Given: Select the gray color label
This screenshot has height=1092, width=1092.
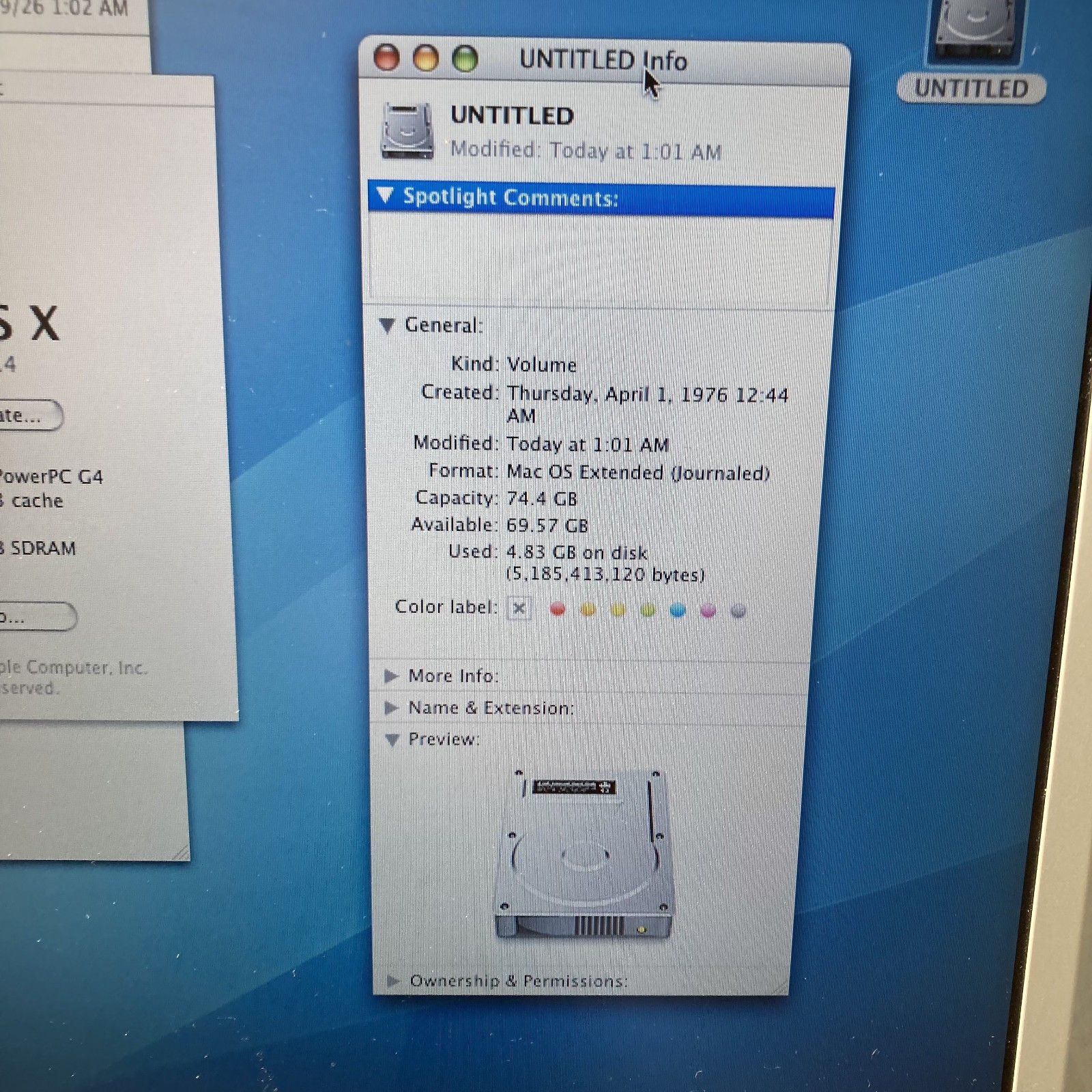Looking at the screenshot, I should [x=738, y=610].
